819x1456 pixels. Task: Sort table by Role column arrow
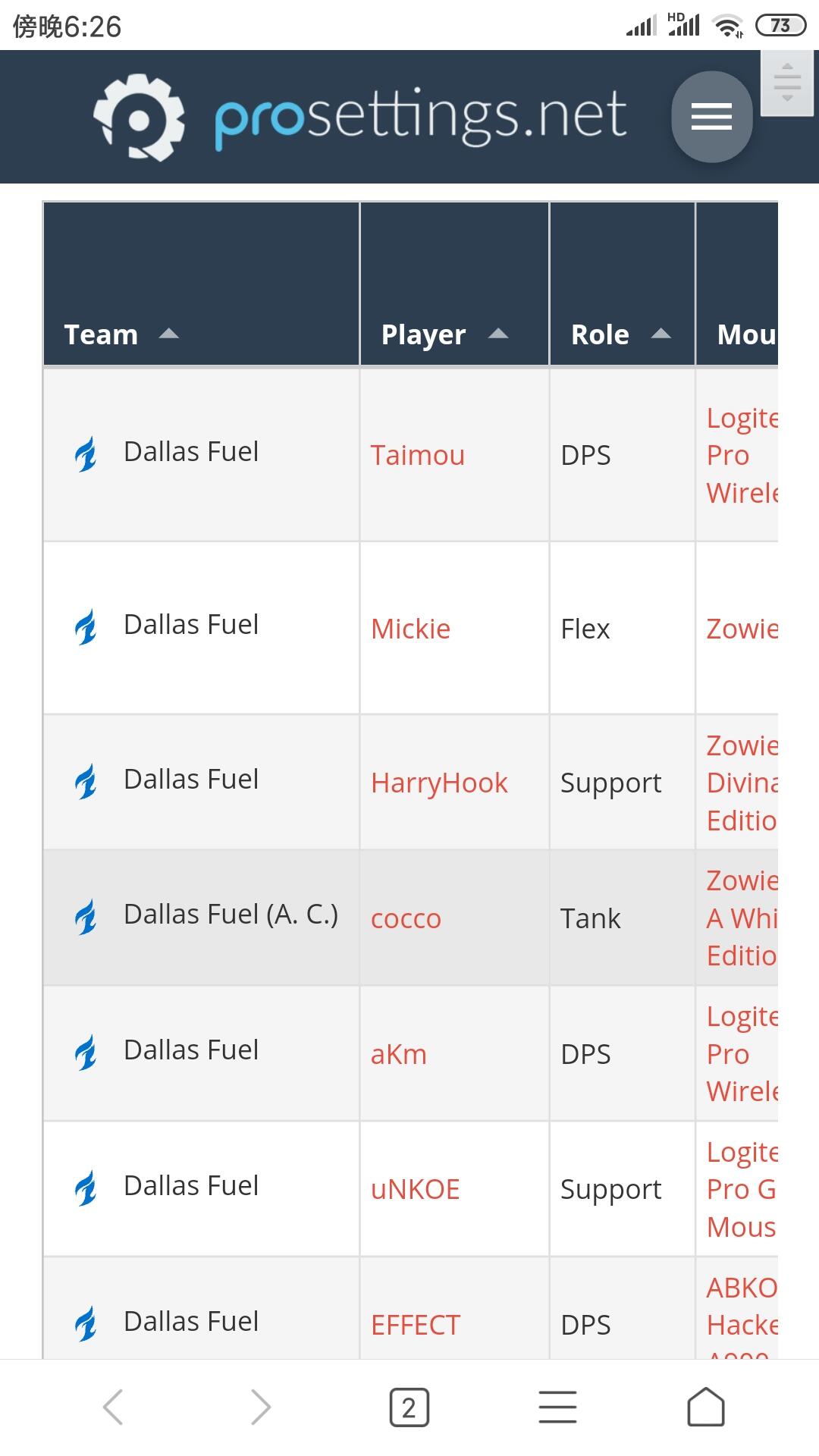[x=661, y=334]
